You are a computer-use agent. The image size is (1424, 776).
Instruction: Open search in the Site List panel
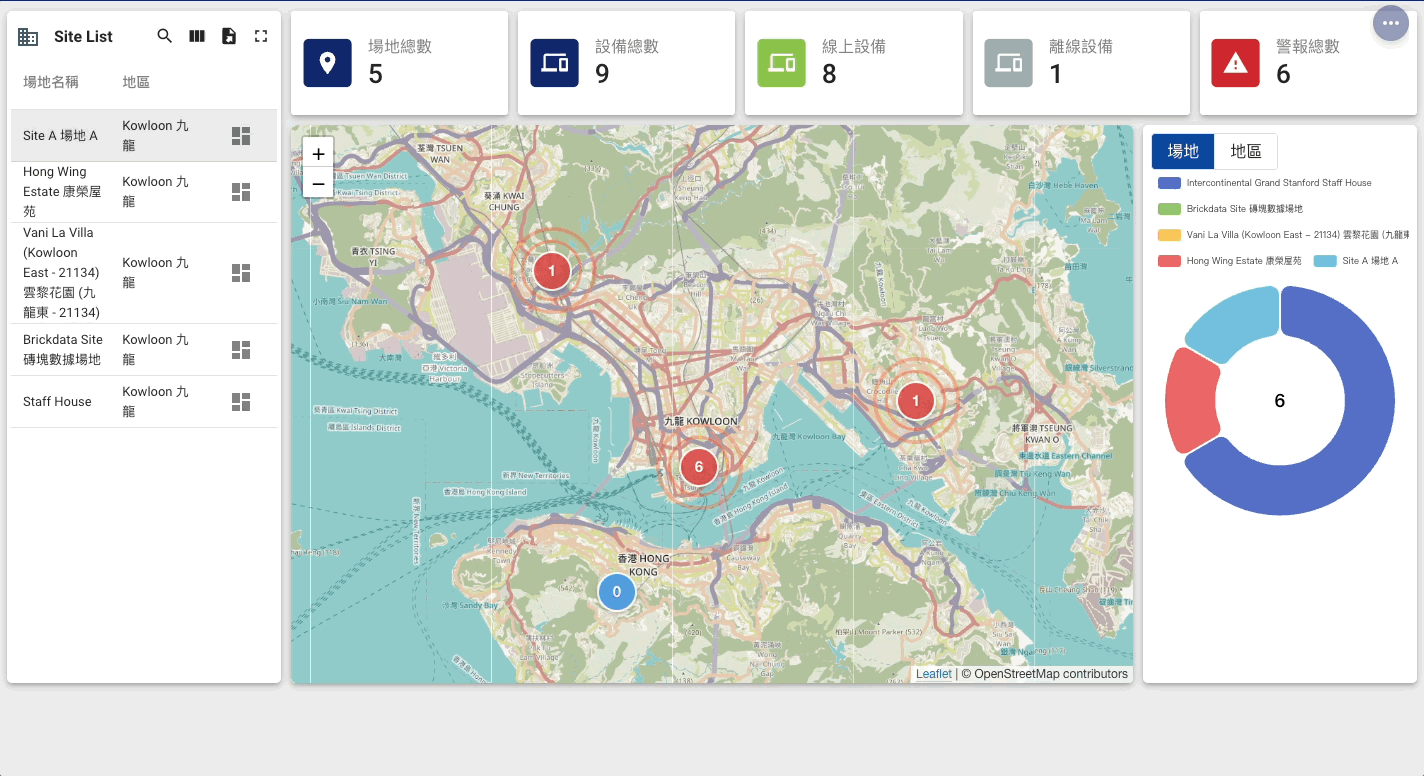tap(164, 35)
